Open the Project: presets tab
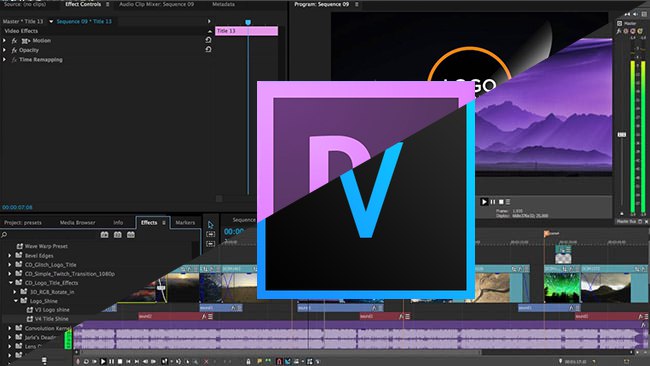The width and height of the screenshot is (650, 366). [x=23, y=223]
